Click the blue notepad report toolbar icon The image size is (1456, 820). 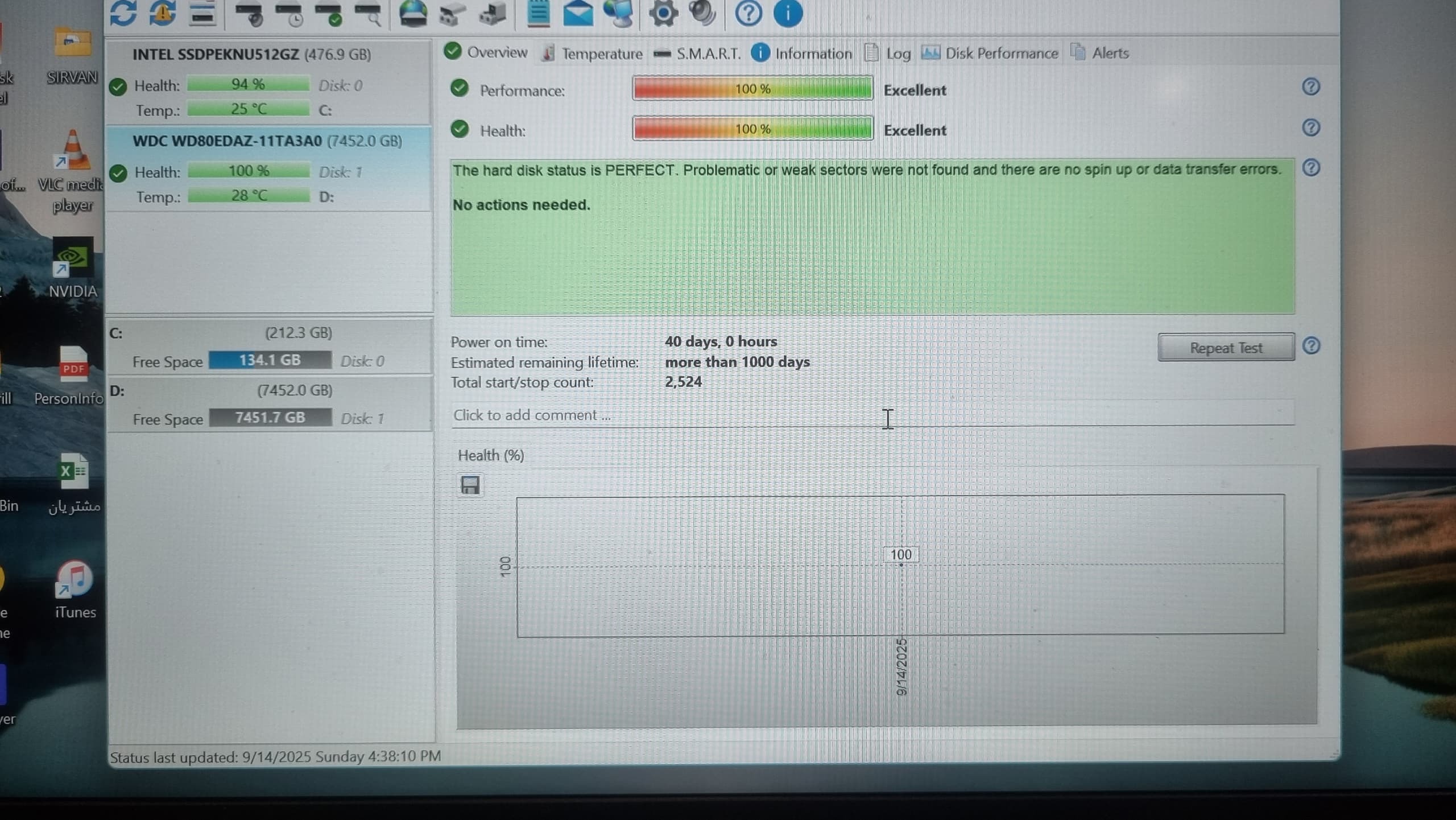[538, 13]
